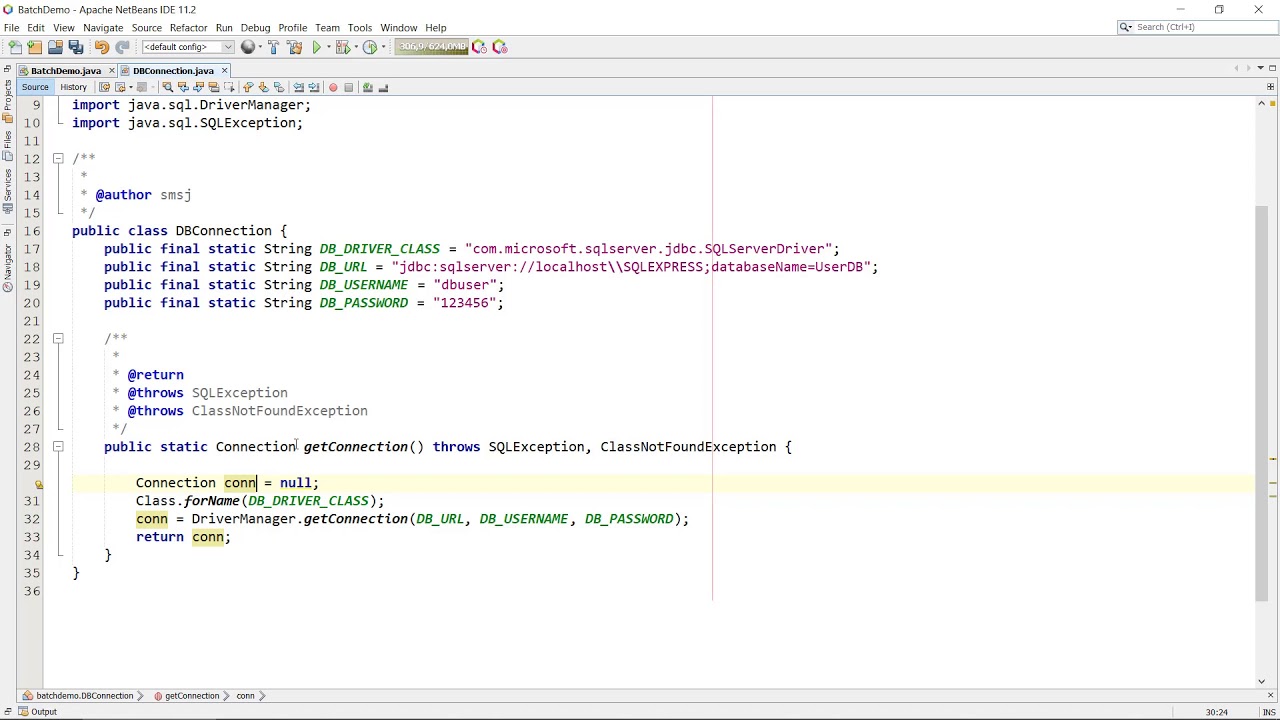Undo the last edit
The width and height of the screenshot is (1280, 720).
coord(101,47)
